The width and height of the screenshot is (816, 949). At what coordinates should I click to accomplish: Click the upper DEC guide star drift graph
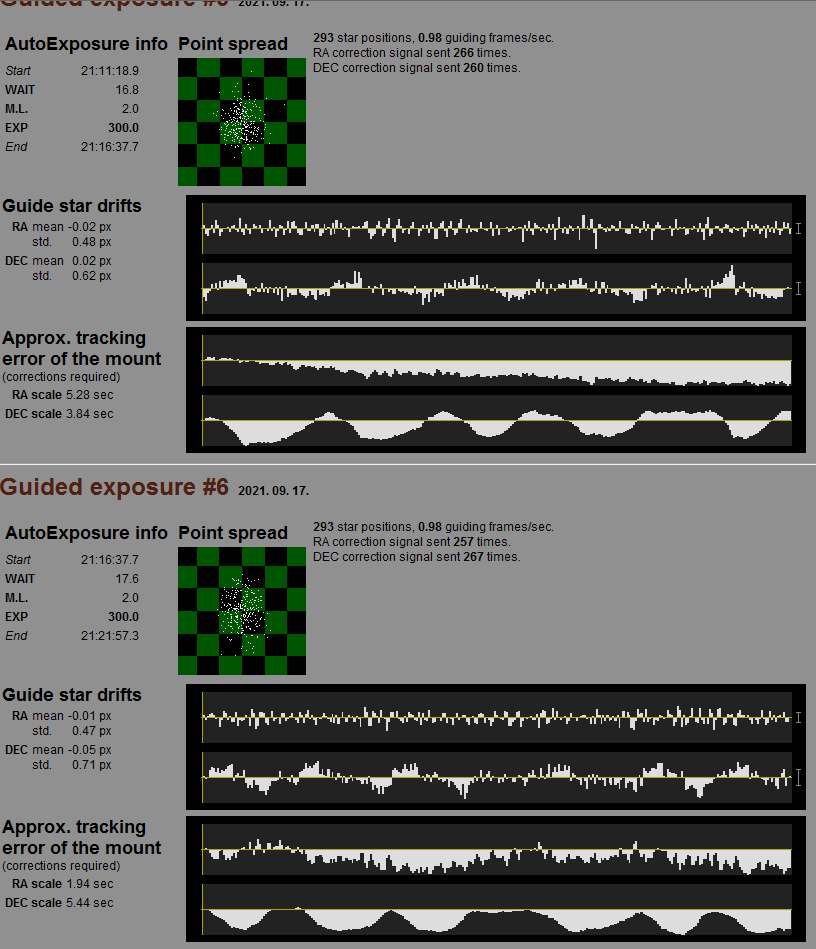click(496, 288)
